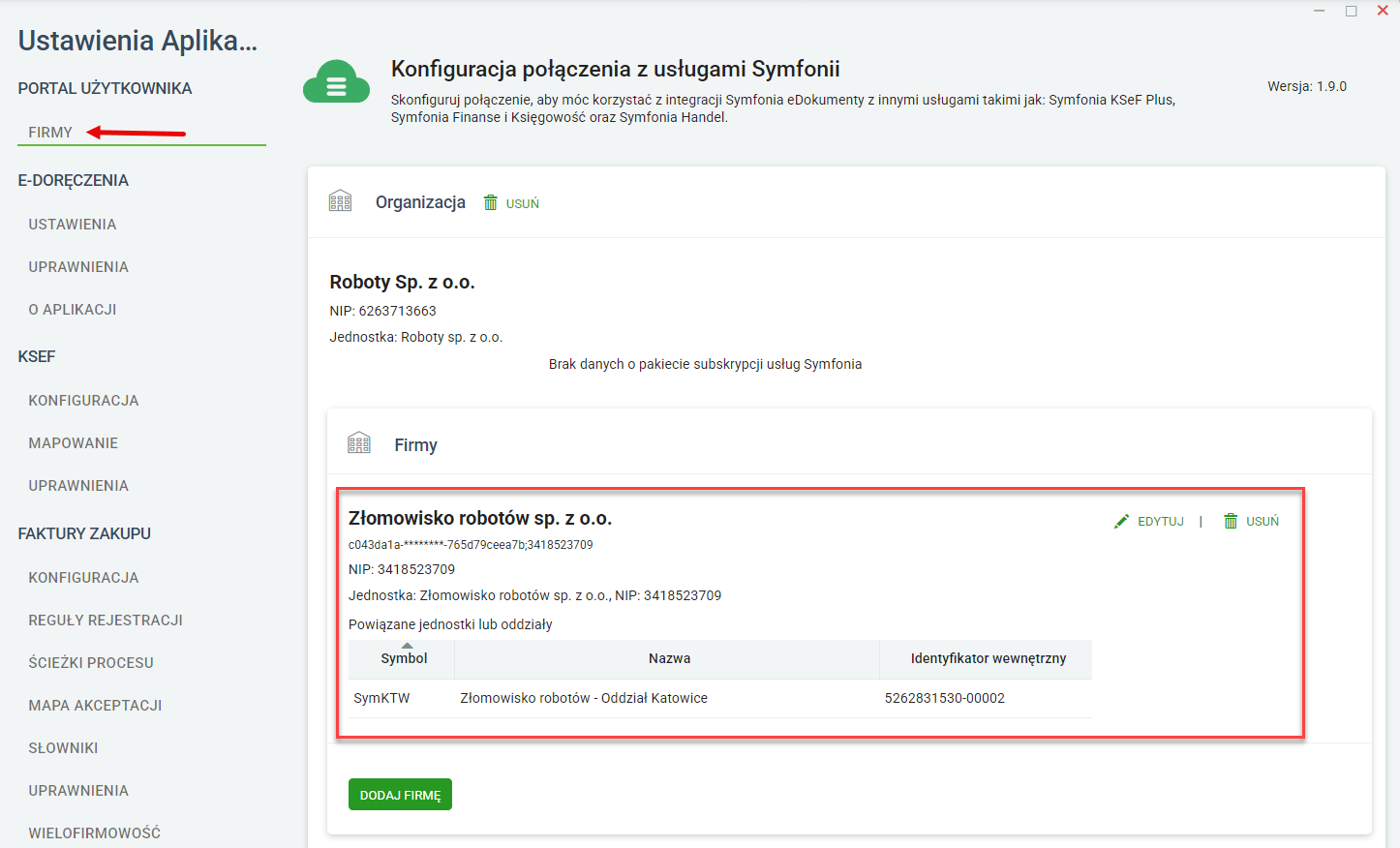The width and height of the screenshot is (1400, 848).
Task: Open FIRMY in the sidebar
Action: tap(50, 133)
